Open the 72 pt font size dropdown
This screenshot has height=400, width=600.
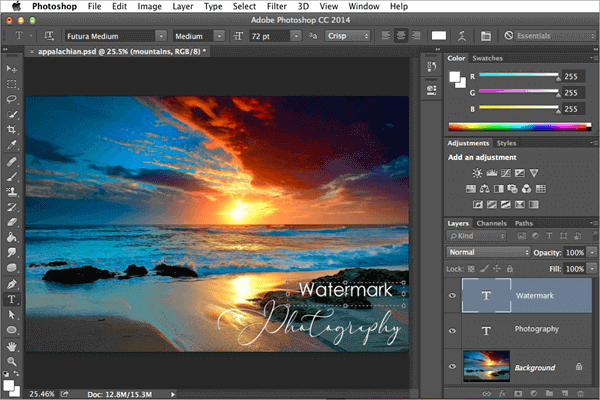(296, 36)
